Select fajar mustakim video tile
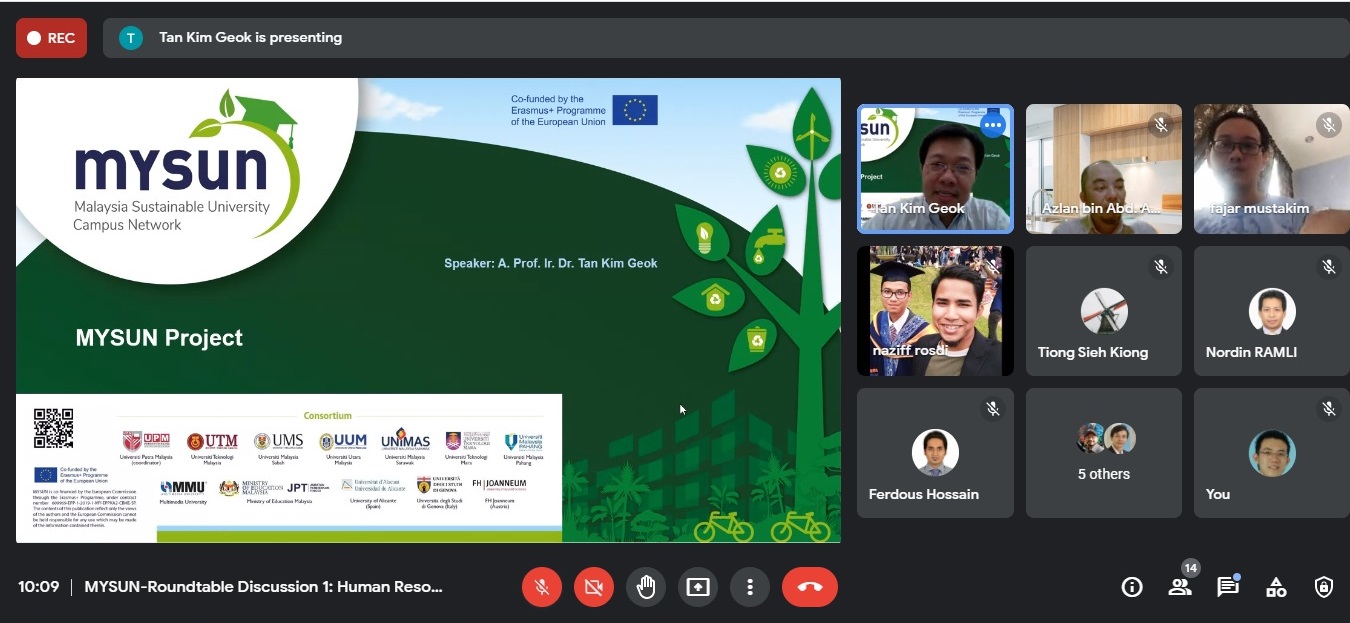 point(1271,169)
